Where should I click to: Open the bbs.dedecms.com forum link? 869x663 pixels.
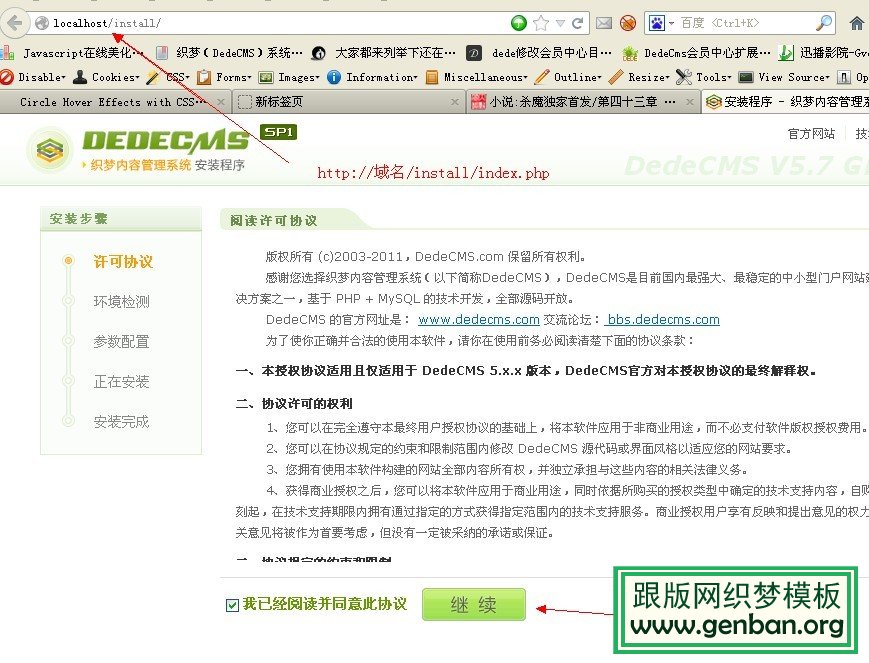click(x=662, y=320)
